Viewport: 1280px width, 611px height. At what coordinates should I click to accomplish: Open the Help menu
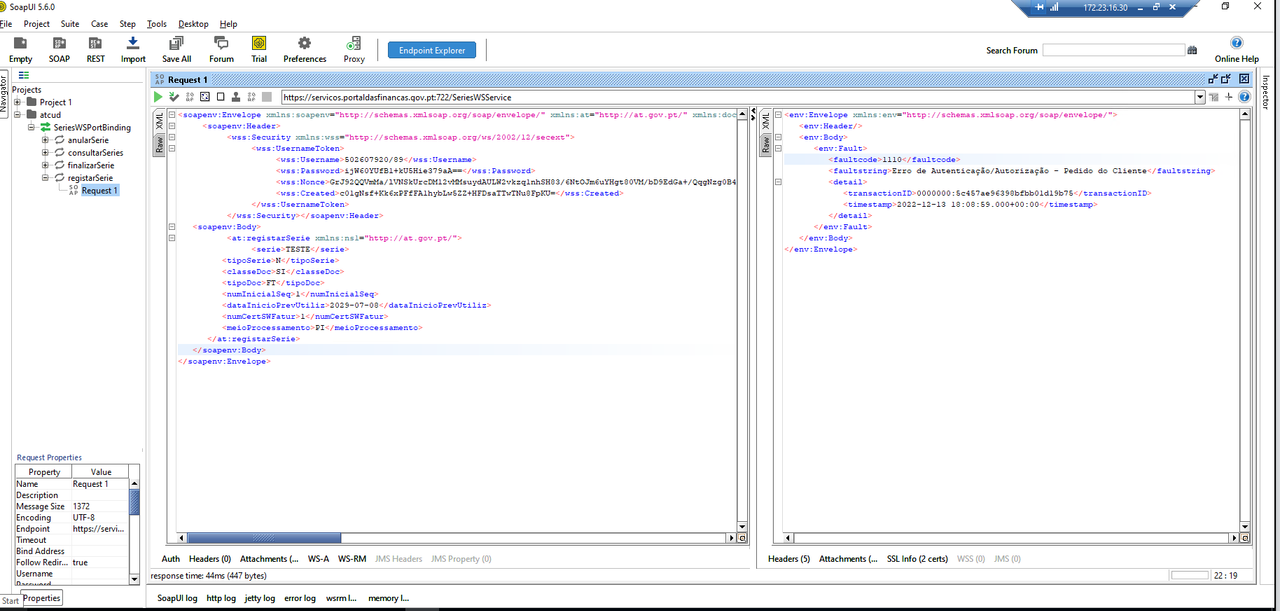click(229, 24)
